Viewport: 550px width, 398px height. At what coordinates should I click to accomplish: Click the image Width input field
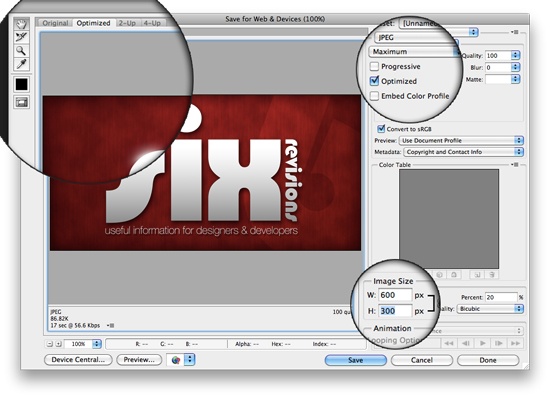coord(394,295)
